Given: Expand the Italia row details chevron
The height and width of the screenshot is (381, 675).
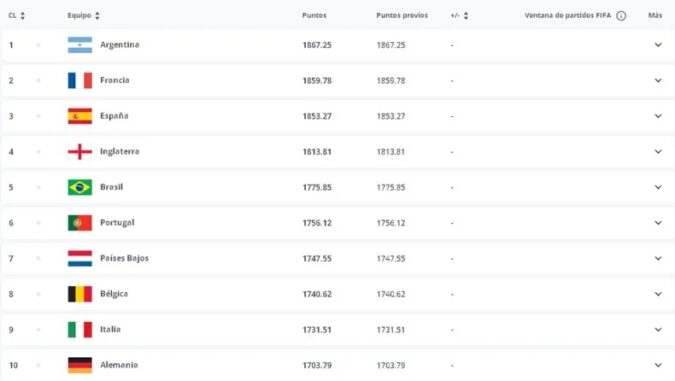Looking at the screenshot, I should [x=658, y=329].
